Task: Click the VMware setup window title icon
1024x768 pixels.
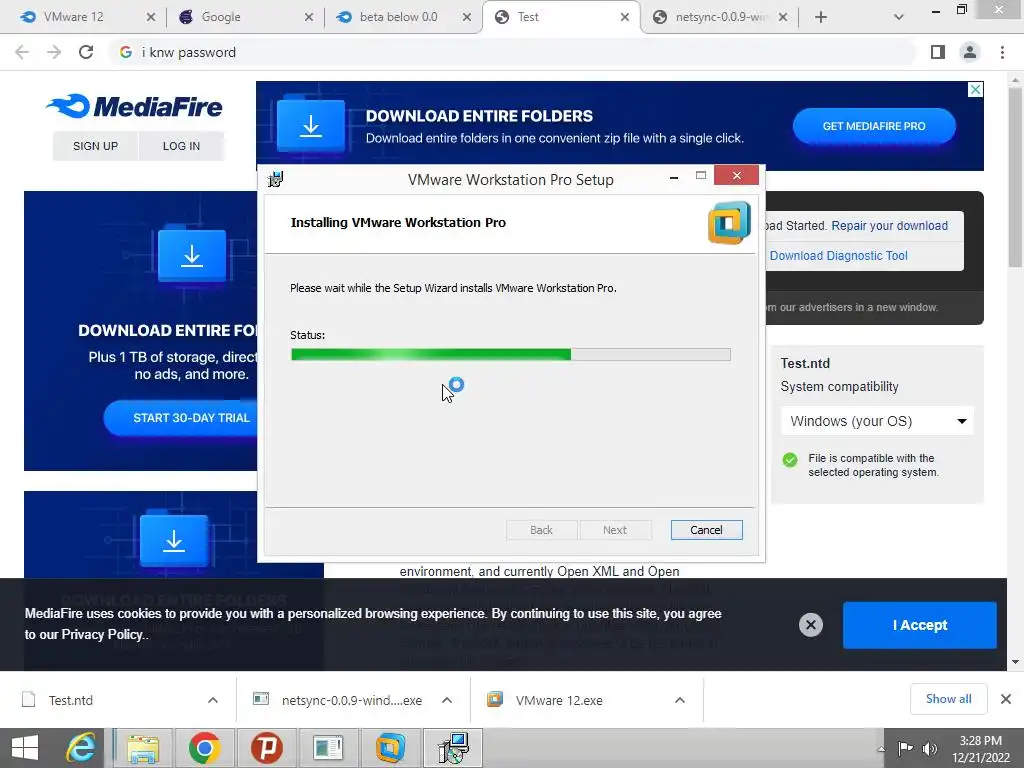Action: pos(276,179)
